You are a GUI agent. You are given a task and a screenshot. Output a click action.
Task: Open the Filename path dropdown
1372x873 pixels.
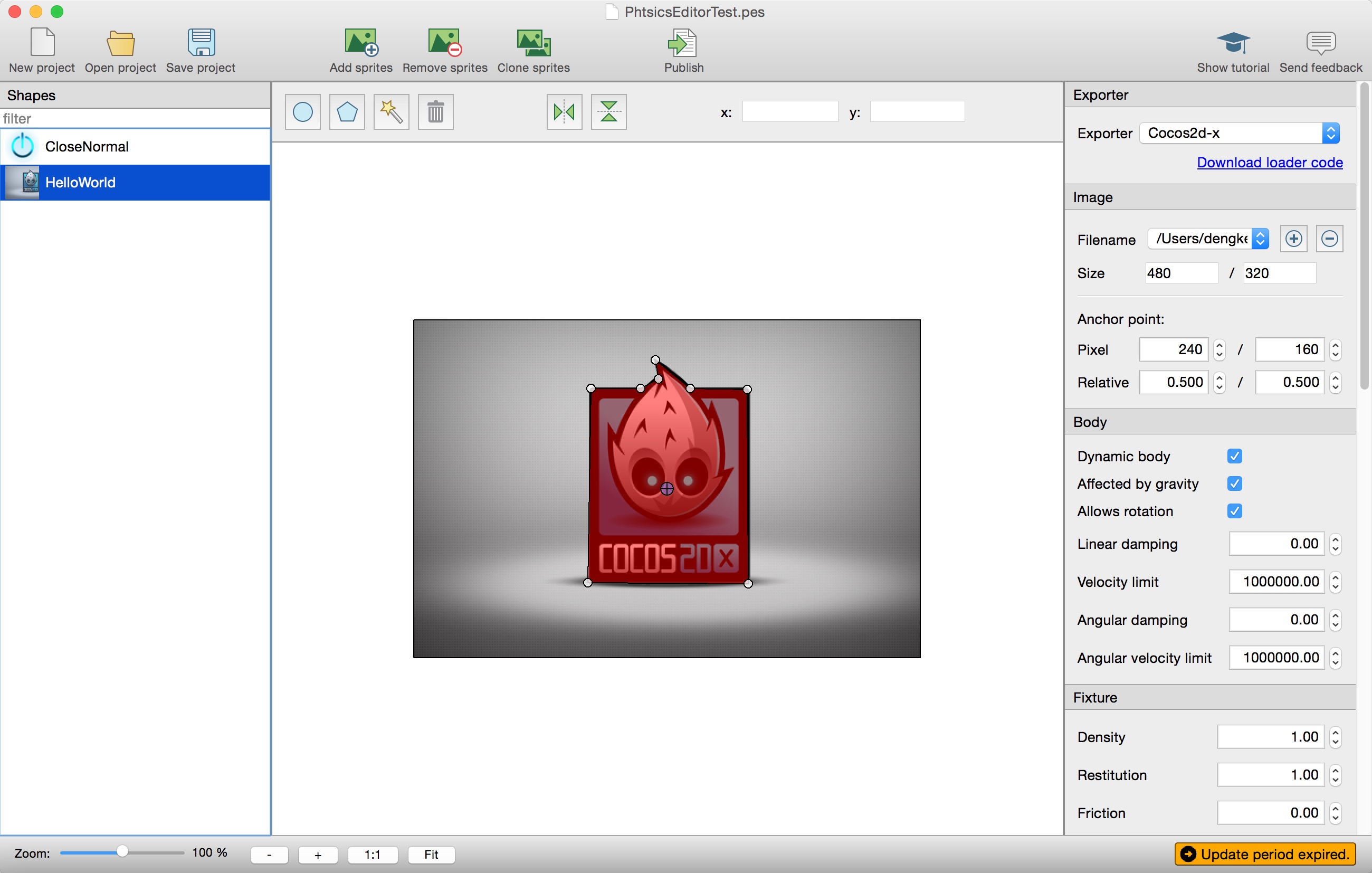1208,239
